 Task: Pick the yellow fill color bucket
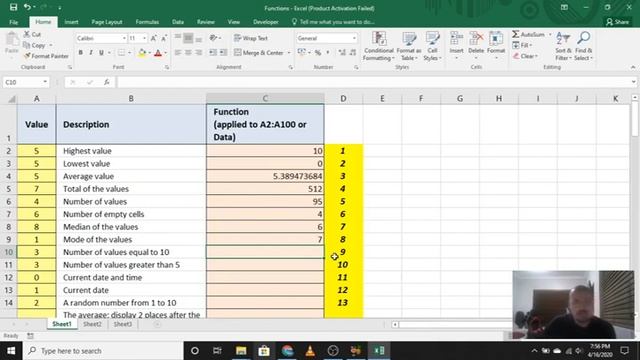tap(142, 53)
